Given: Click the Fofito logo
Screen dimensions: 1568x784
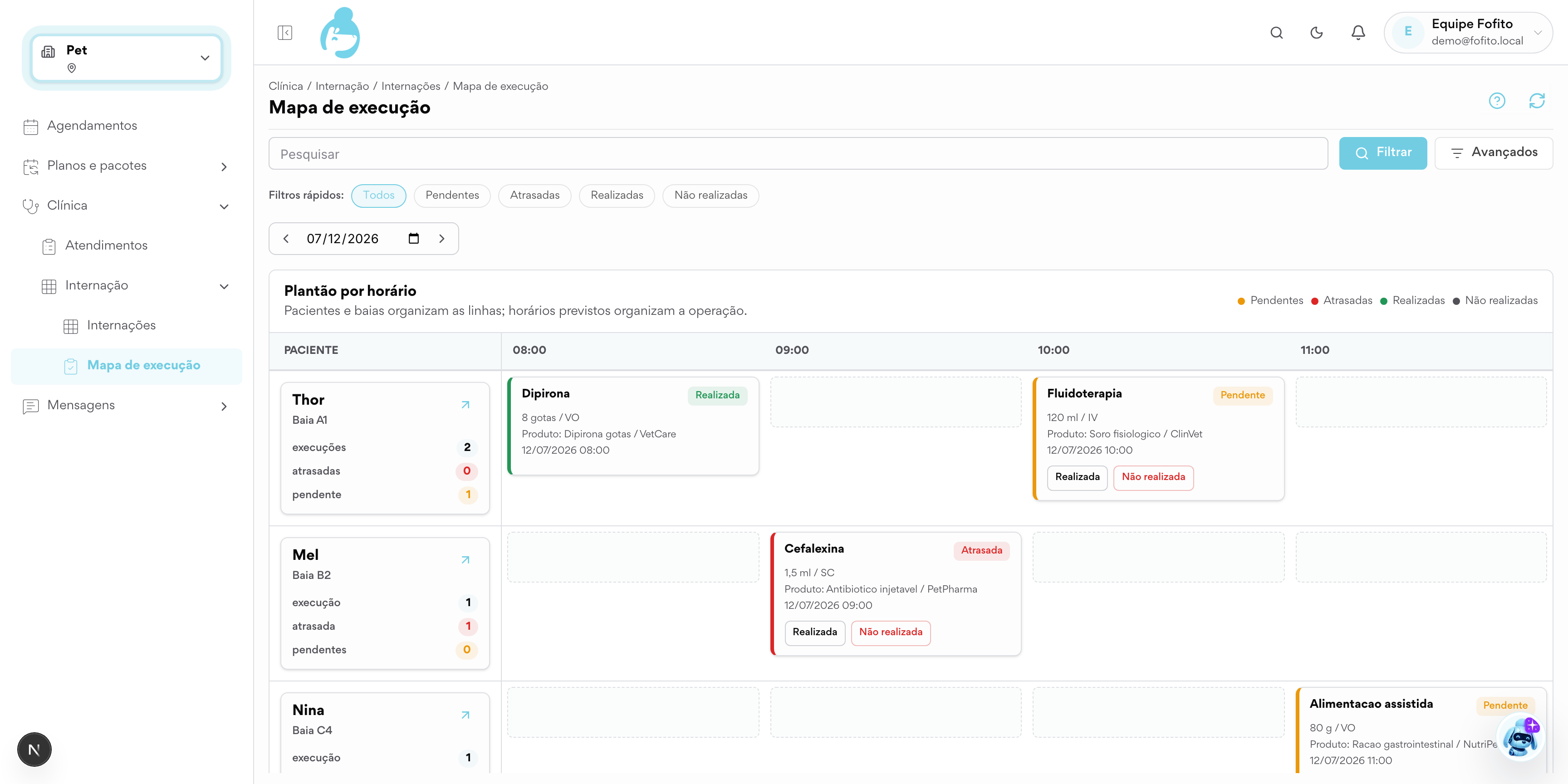Looking at the screenshot, I should 340,33.
